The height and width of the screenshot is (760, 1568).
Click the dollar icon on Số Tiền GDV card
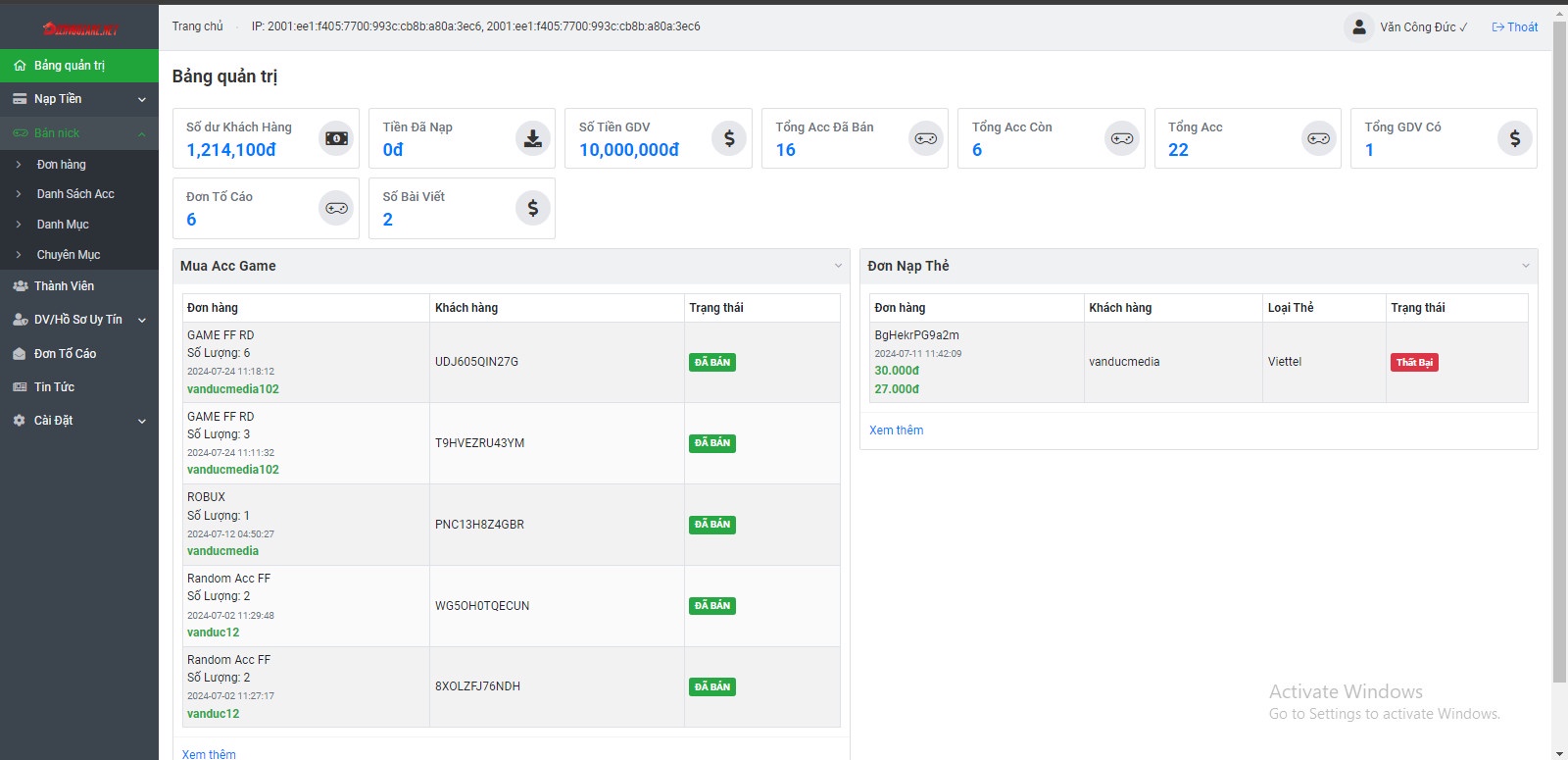[x=729, y=138]
